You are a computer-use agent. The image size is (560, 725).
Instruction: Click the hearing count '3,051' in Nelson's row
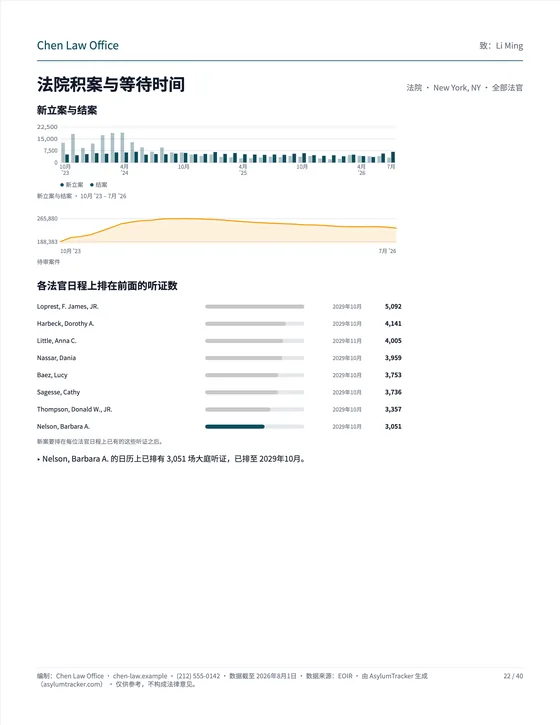coord(393,426)
